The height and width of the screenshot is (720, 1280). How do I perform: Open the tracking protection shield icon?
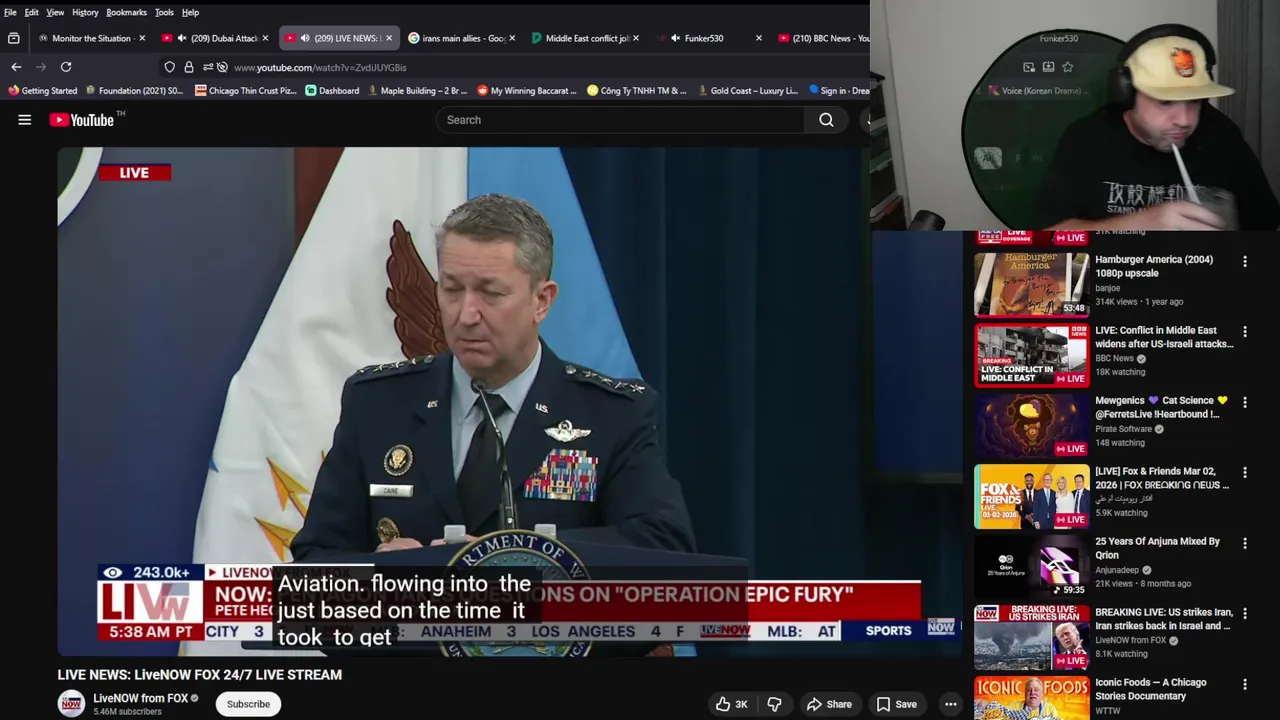pos(170,67)
